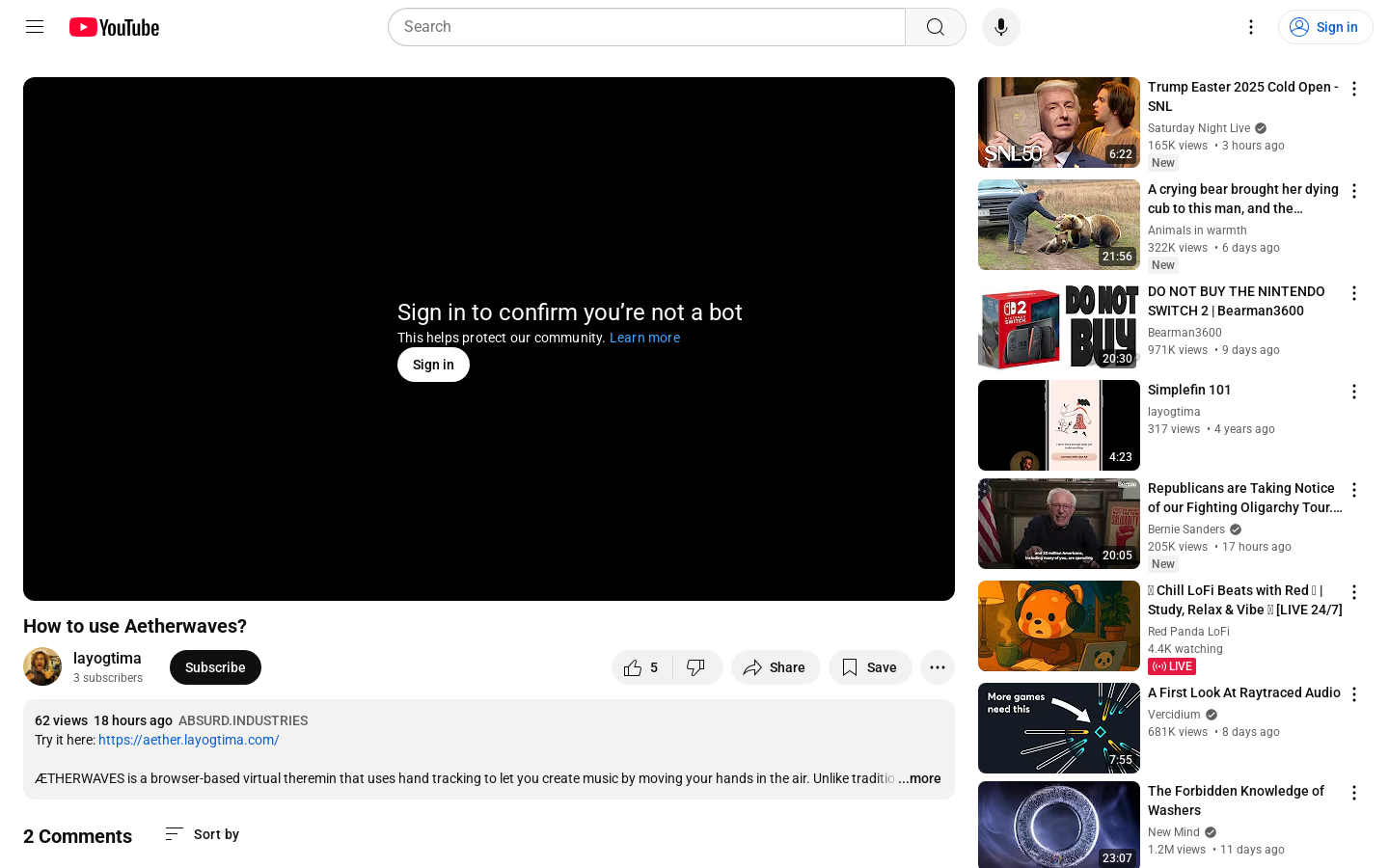This screenshot has height=868, width=1389.
Task: Play Bernie Sanders video thumbnail
Action: point(1059,524)
